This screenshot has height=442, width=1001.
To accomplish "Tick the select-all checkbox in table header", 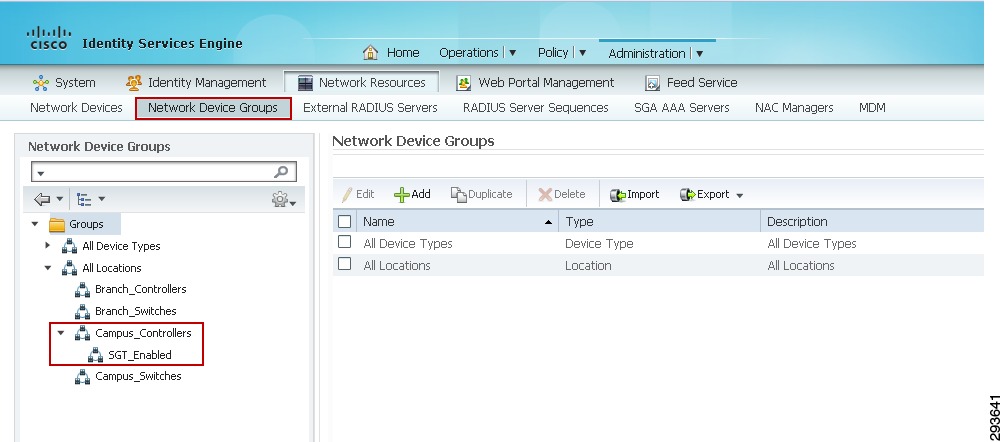I will (345, 222).
